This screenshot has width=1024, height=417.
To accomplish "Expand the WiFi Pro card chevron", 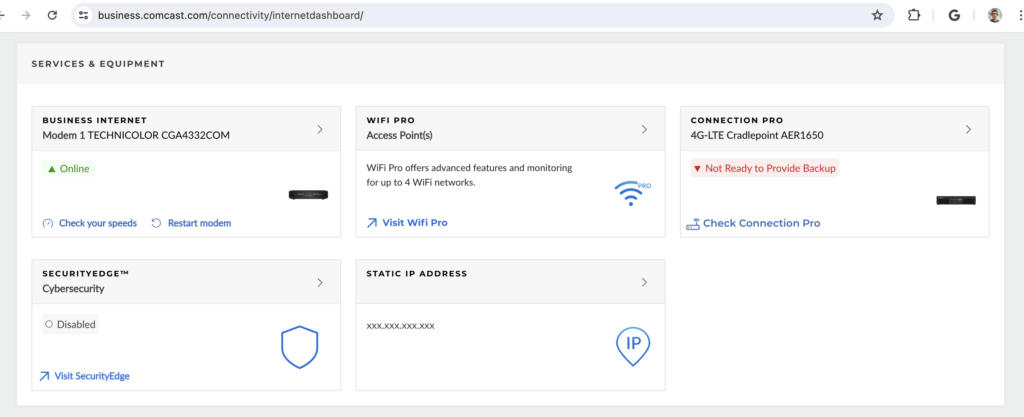I will pos(644,129).
